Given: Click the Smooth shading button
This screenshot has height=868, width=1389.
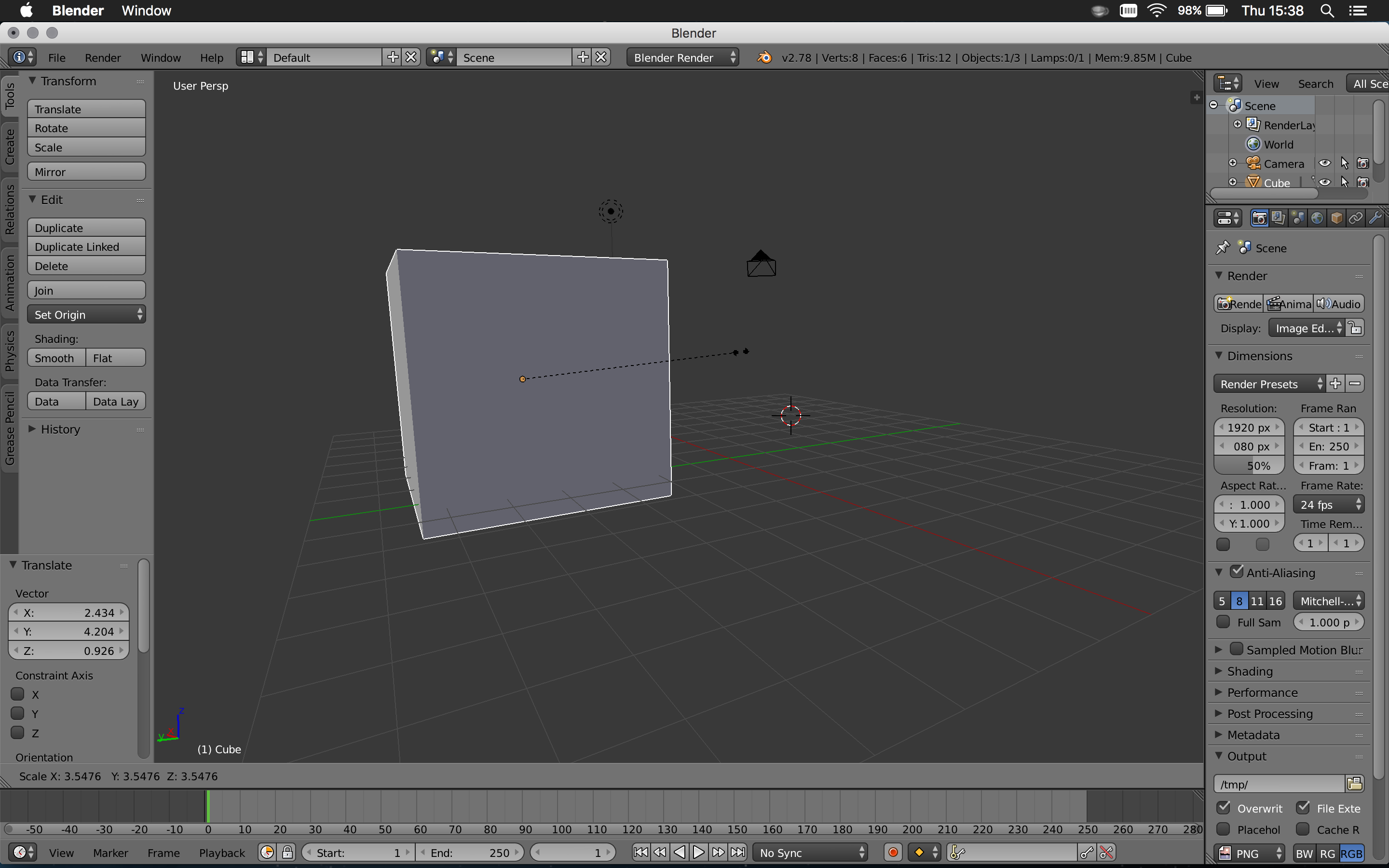Looking at the screenshot, I should (55, 358).
